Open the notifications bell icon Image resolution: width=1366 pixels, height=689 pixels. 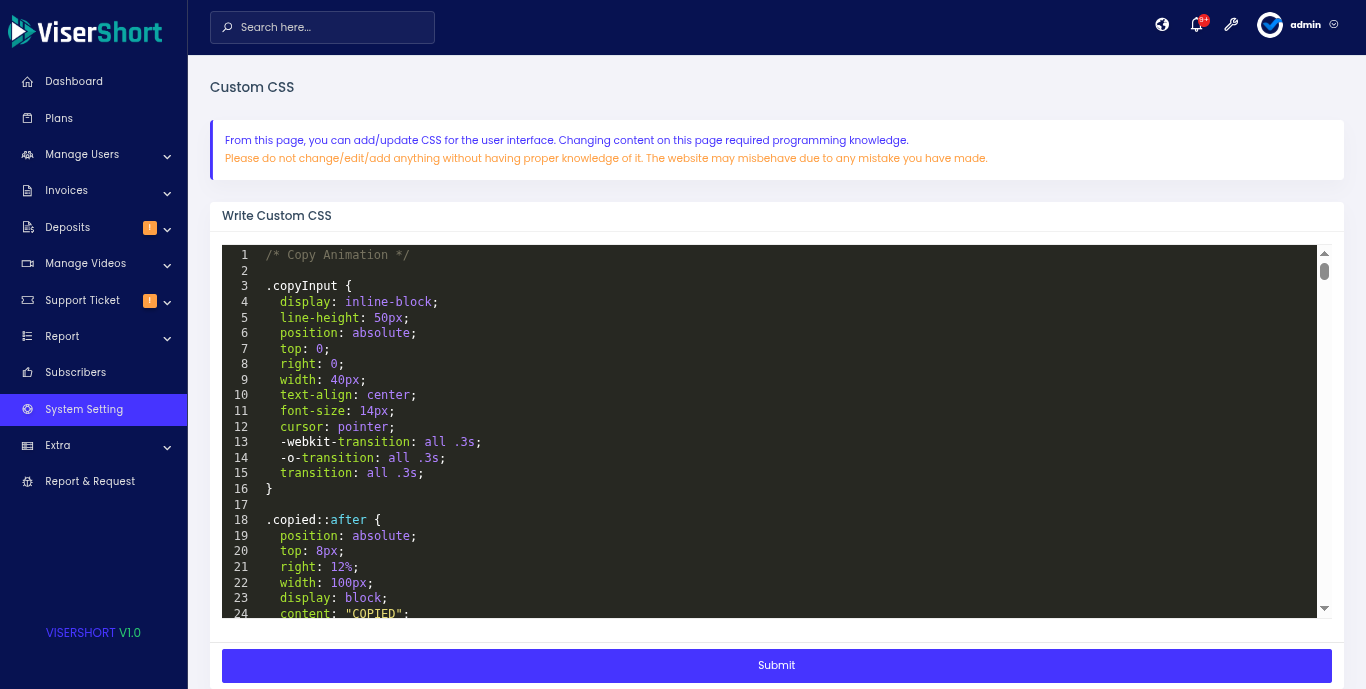[1196, 25]
